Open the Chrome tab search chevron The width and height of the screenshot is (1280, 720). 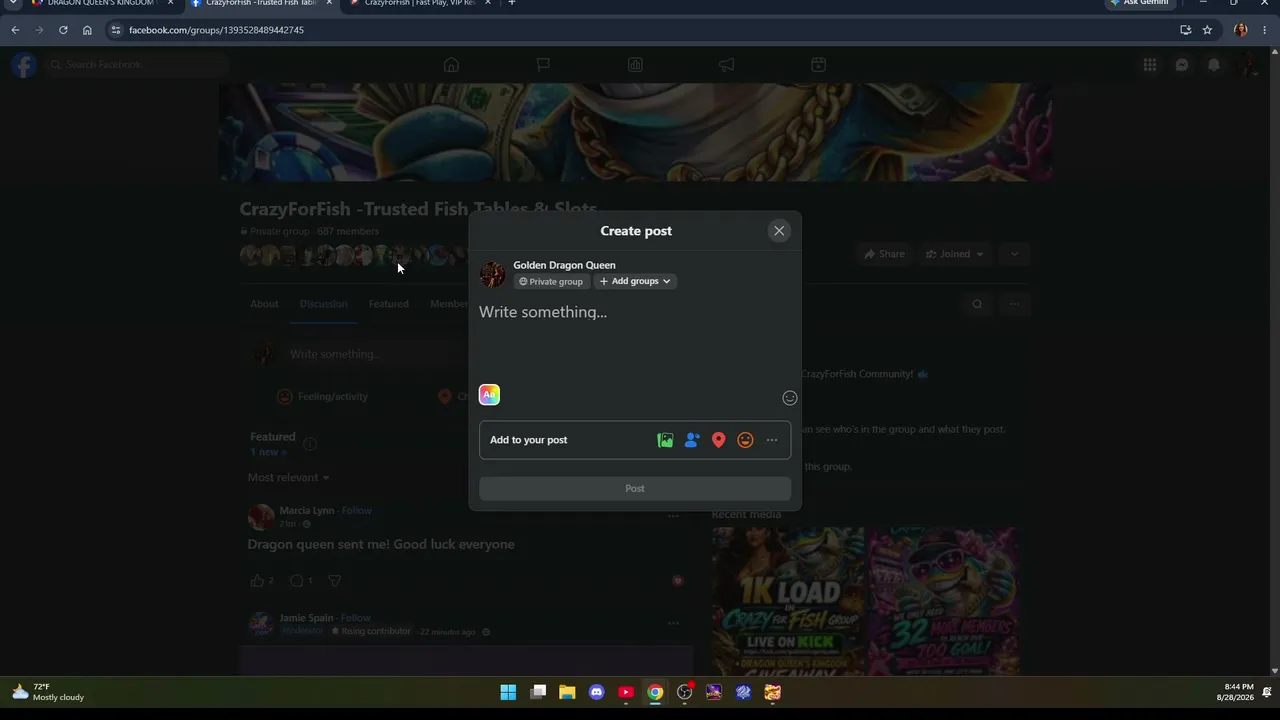pos(12,4)
